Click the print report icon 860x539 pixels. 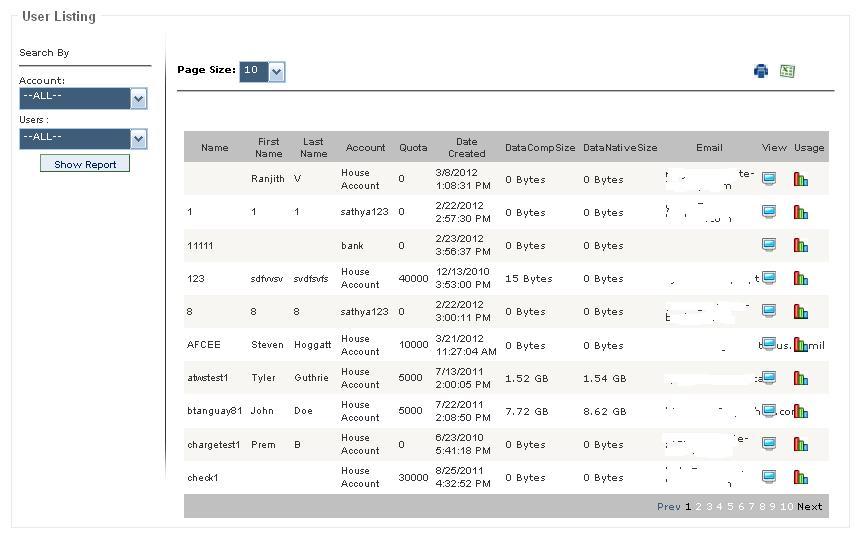pyautogui.click(x=761, y=71)
